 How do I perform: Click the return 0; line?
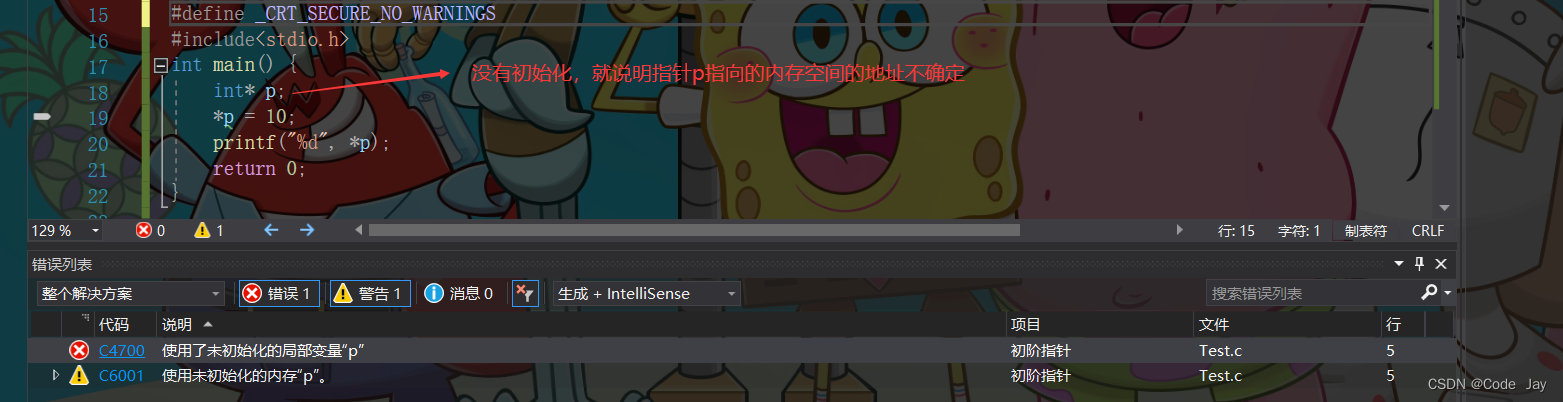[259, 168]
